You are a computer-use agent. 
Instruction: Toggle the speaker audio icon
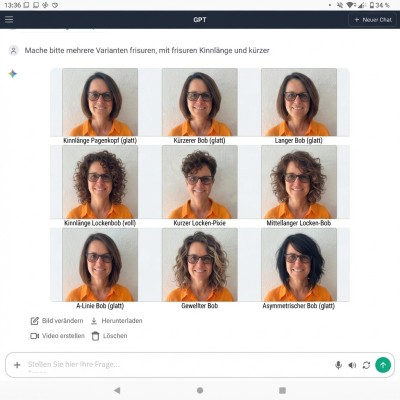352,365
